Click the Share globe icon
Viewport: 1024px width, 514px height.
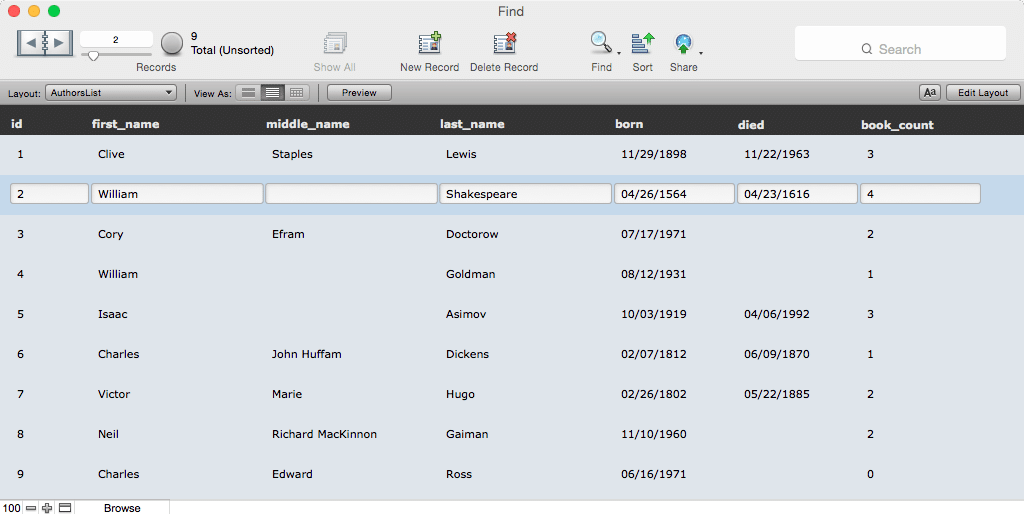683,44
